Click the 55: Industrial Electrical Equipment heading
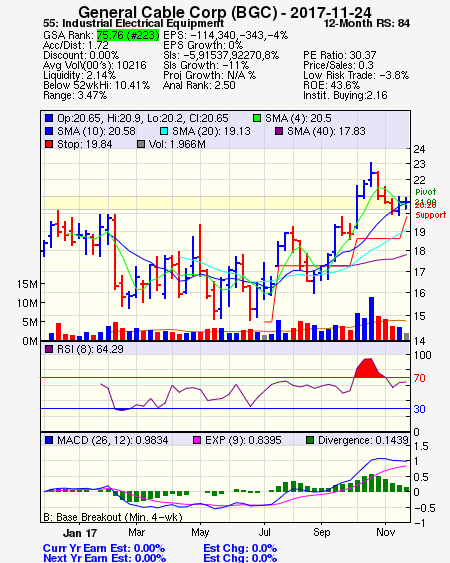The image size is (450, 563). tap(134, 23)
